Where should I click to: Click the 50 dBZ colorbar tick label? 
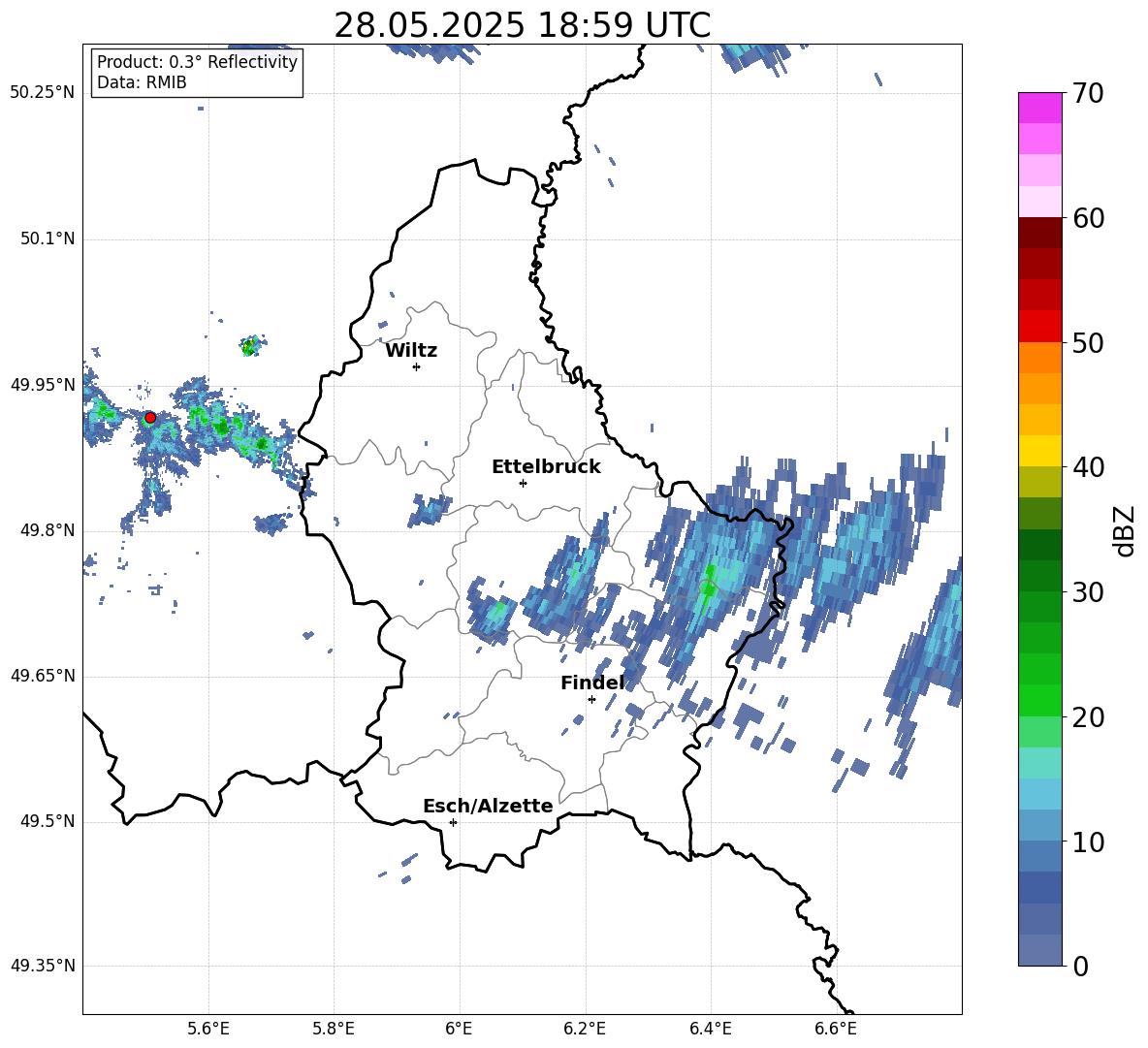tap(1089, 342)
